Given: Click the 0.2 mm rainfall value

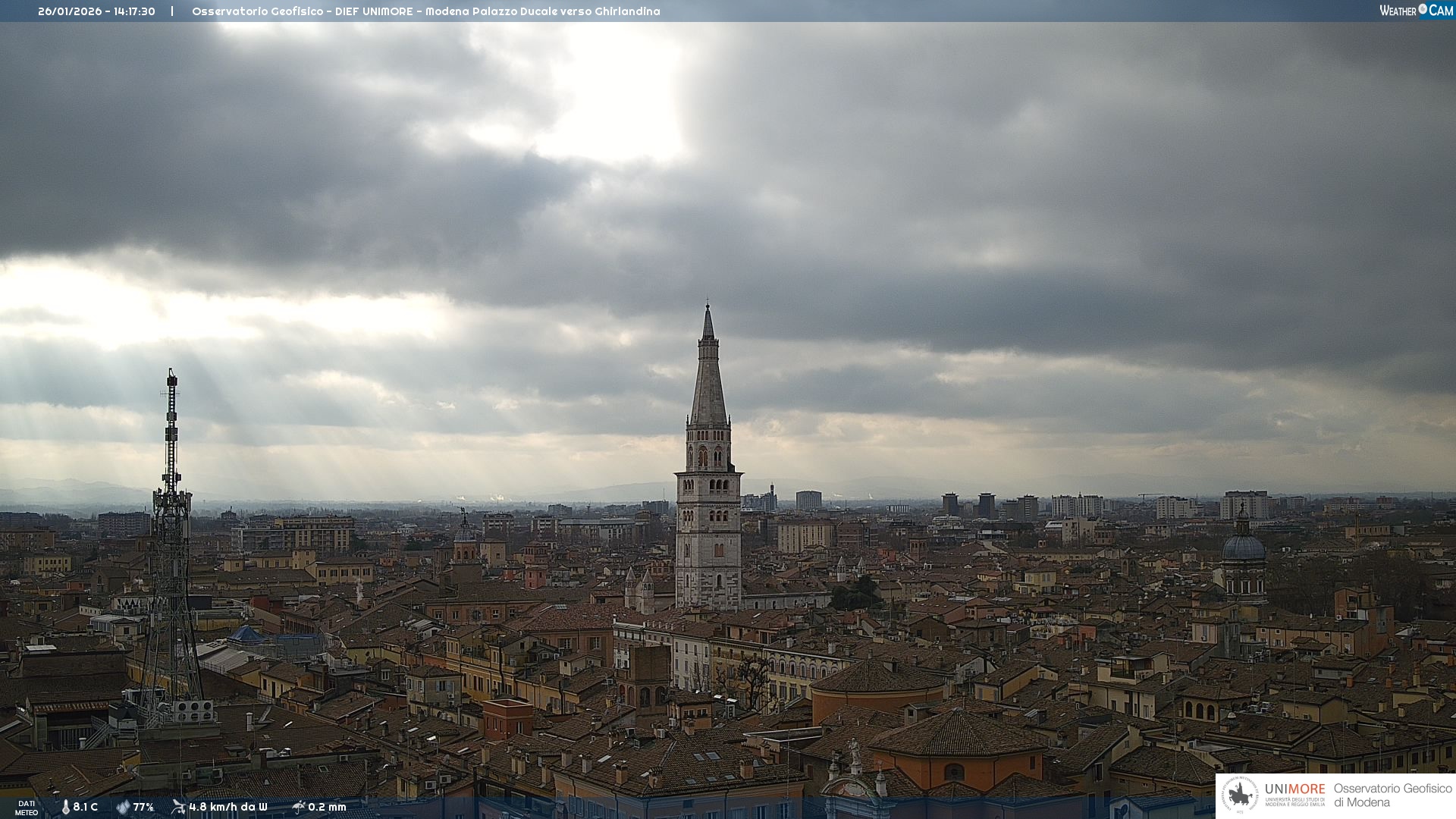Looking at the screenshot, I should point(327,808).
